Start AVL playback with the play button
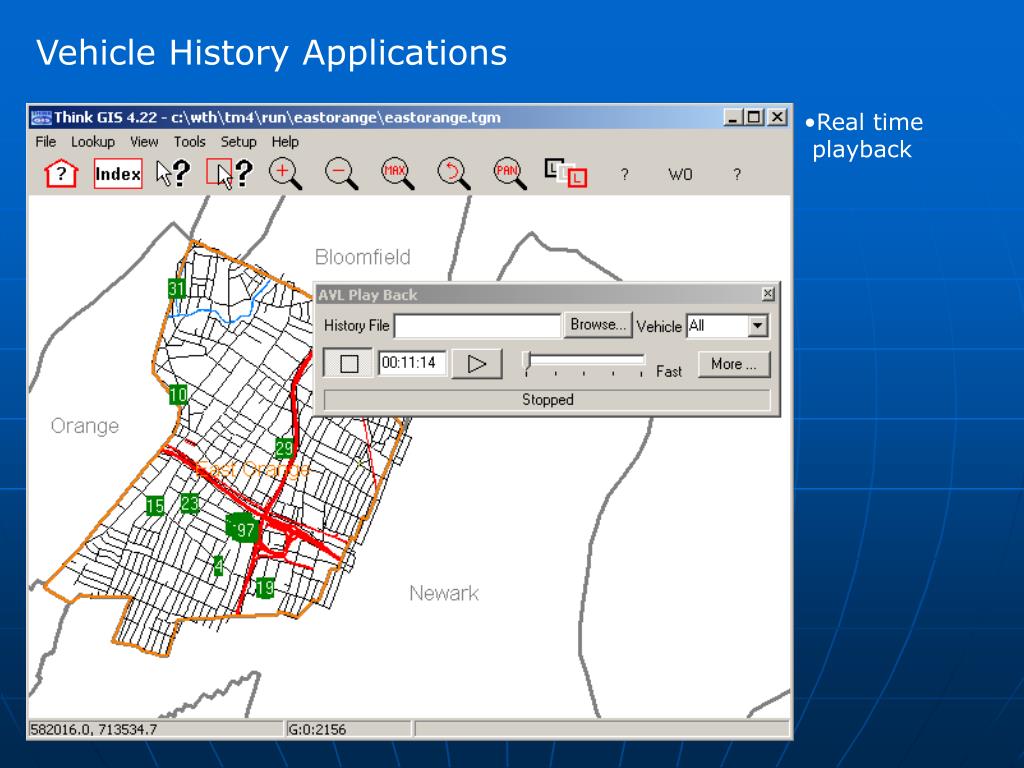This screenshot has width=1024, height=768. tap(477, 364)
